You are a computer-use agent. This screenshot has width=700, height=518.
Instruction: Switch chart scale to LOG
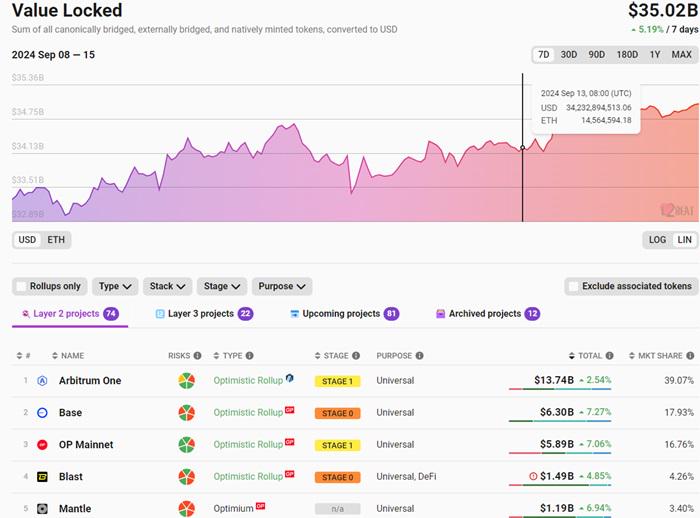click(657, 240)
